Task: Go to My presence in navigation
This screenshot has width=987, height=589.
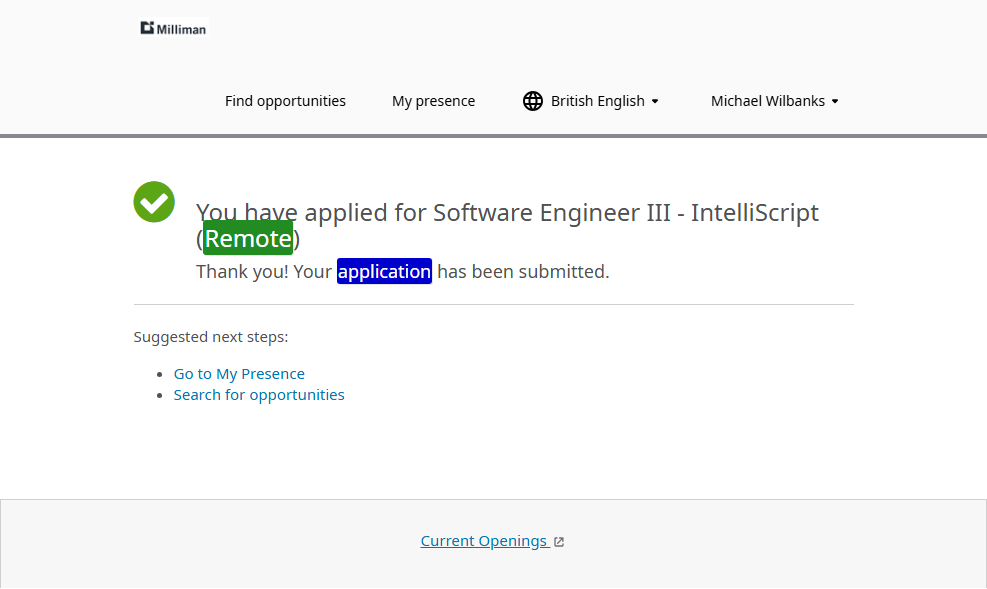Action: coord(433,101)
